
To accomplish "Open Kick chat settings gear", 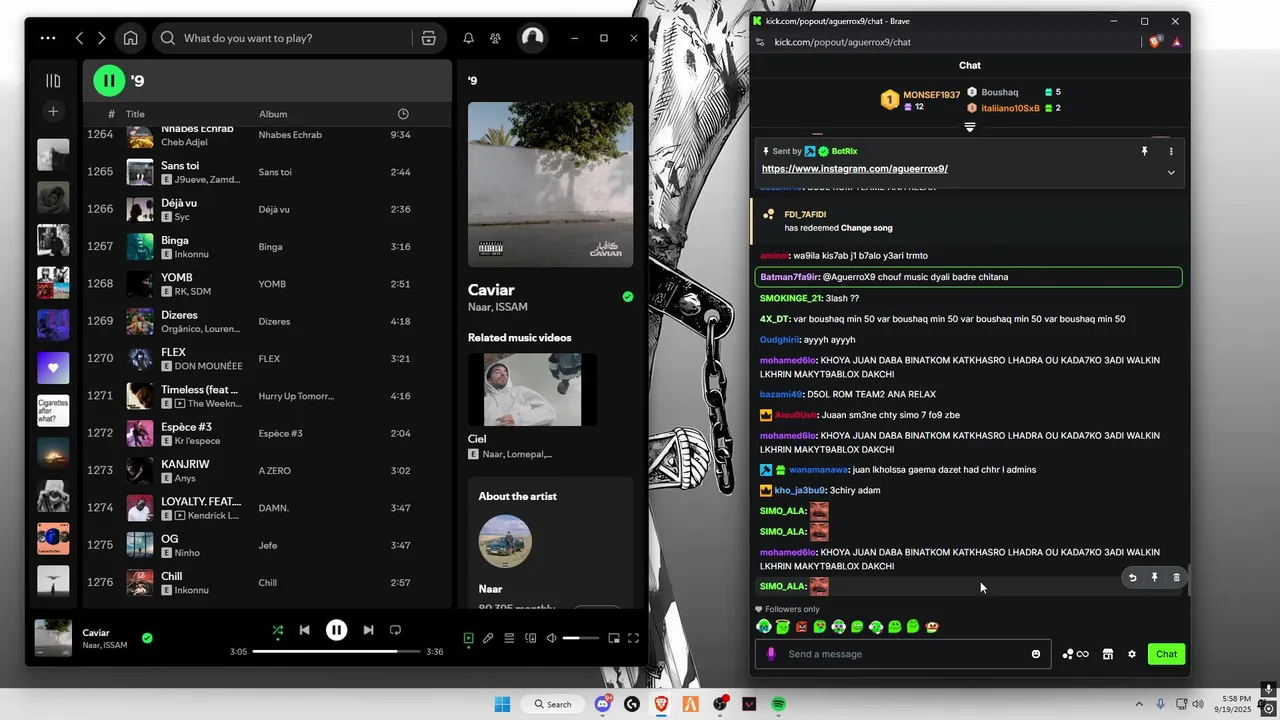I will tap(1132, 654).
